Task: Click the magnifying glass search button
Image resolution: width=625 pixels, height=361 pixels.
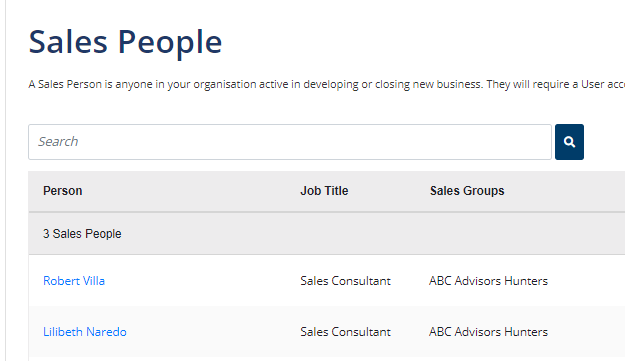Action: coord(569,142)
